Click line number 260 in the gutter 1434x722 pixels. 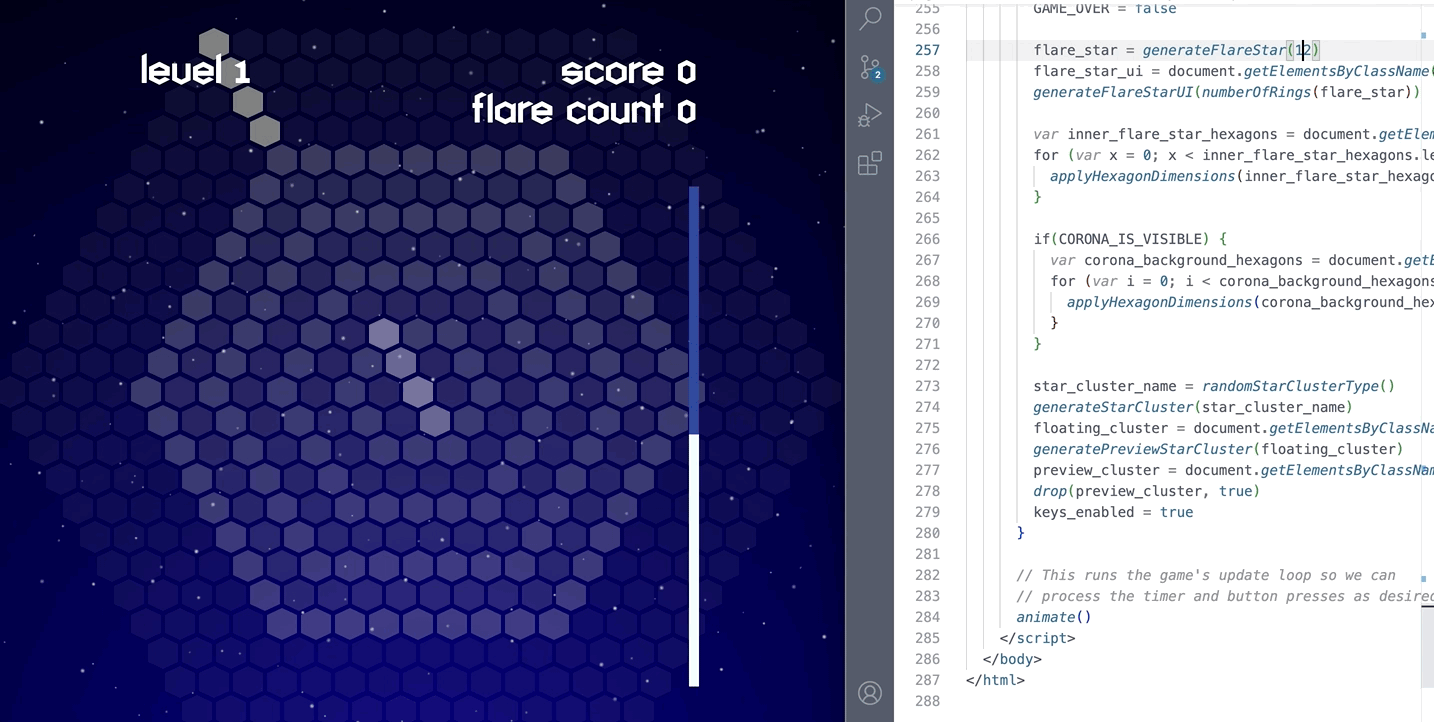click(927, 113)
